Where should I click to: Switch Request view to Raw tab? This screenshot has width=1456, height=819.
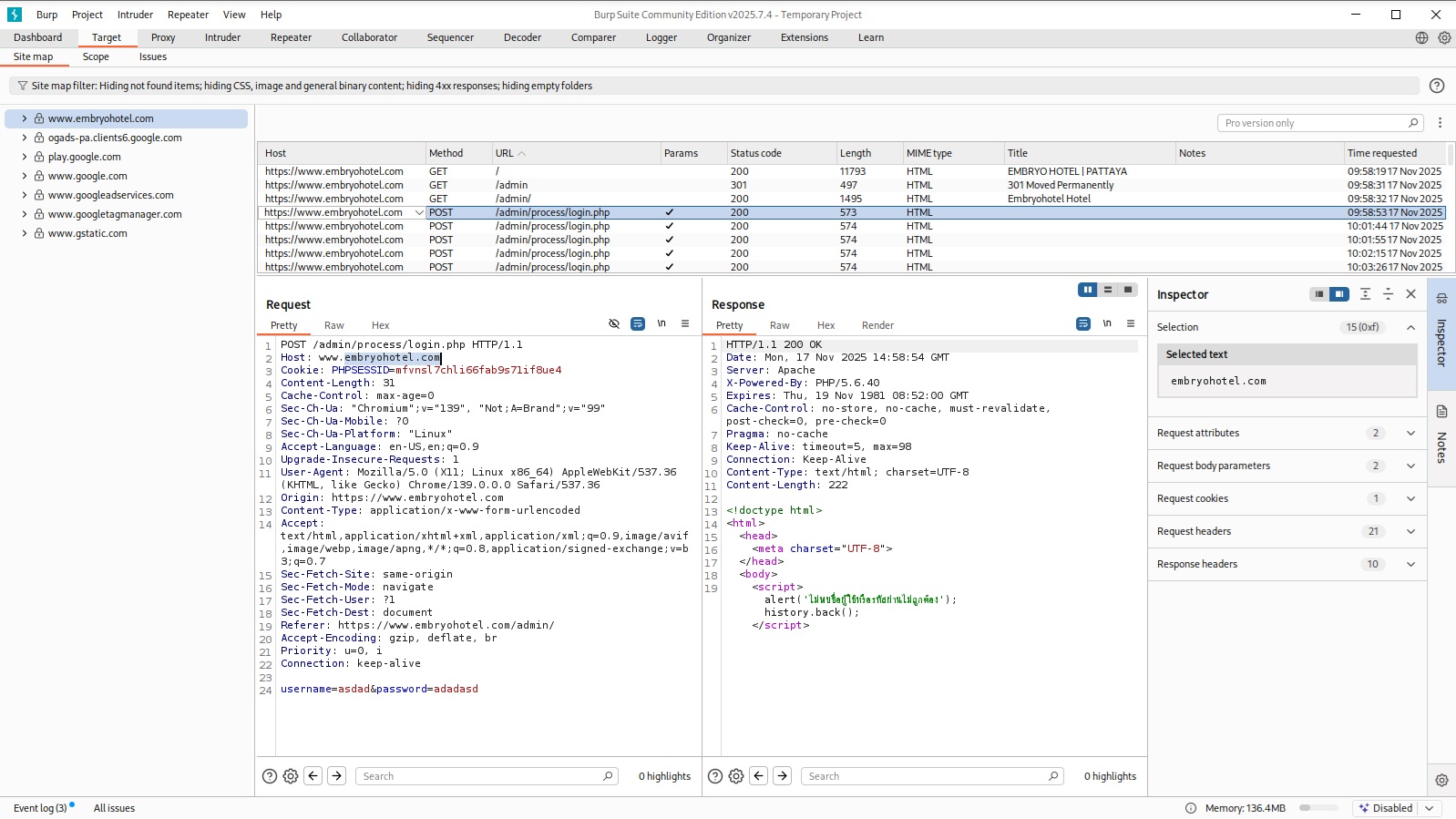tap(334, 325)
